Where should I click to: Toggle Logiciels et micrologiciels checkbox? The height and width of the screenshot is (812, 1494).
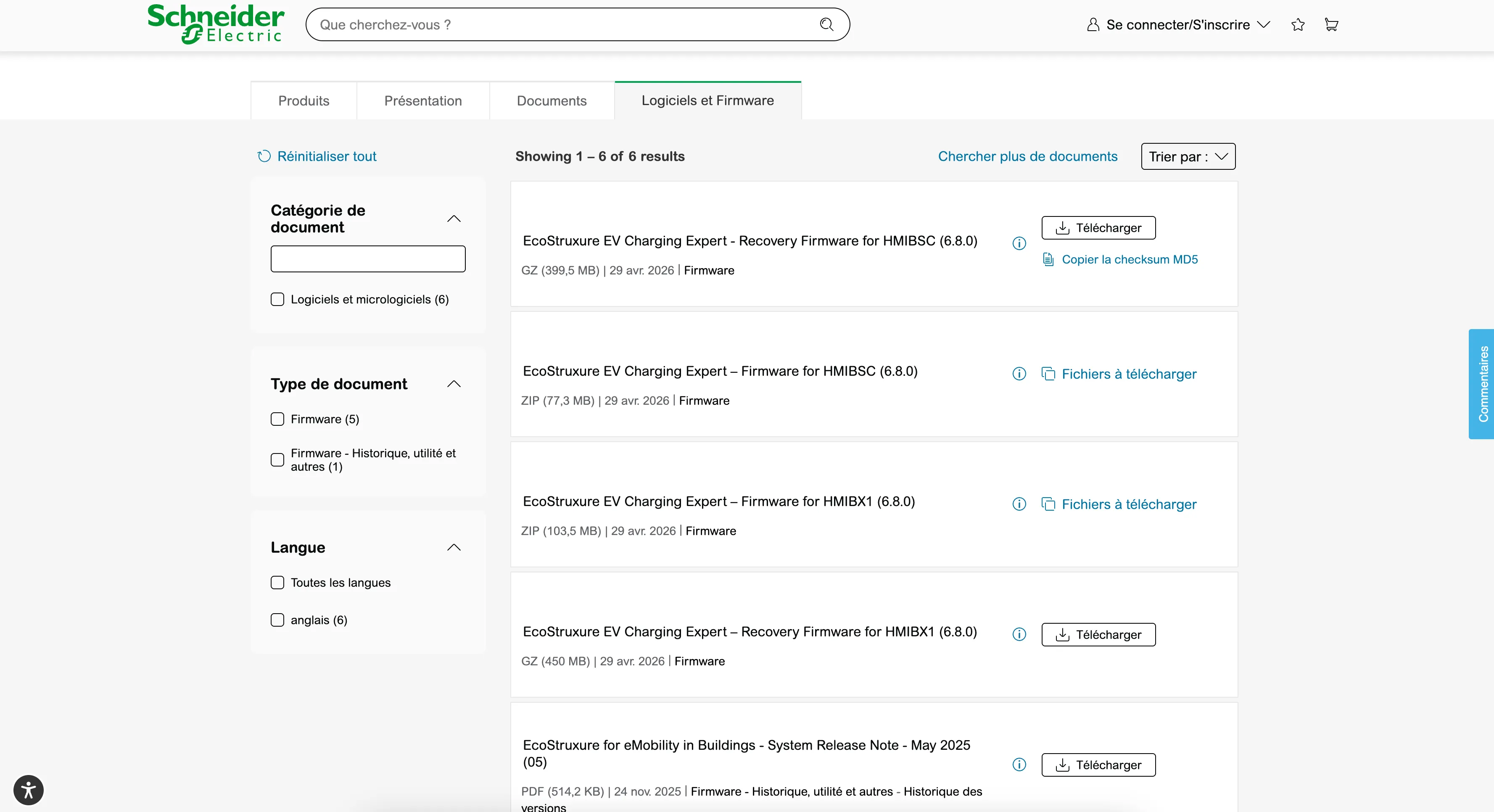(277, 299)
